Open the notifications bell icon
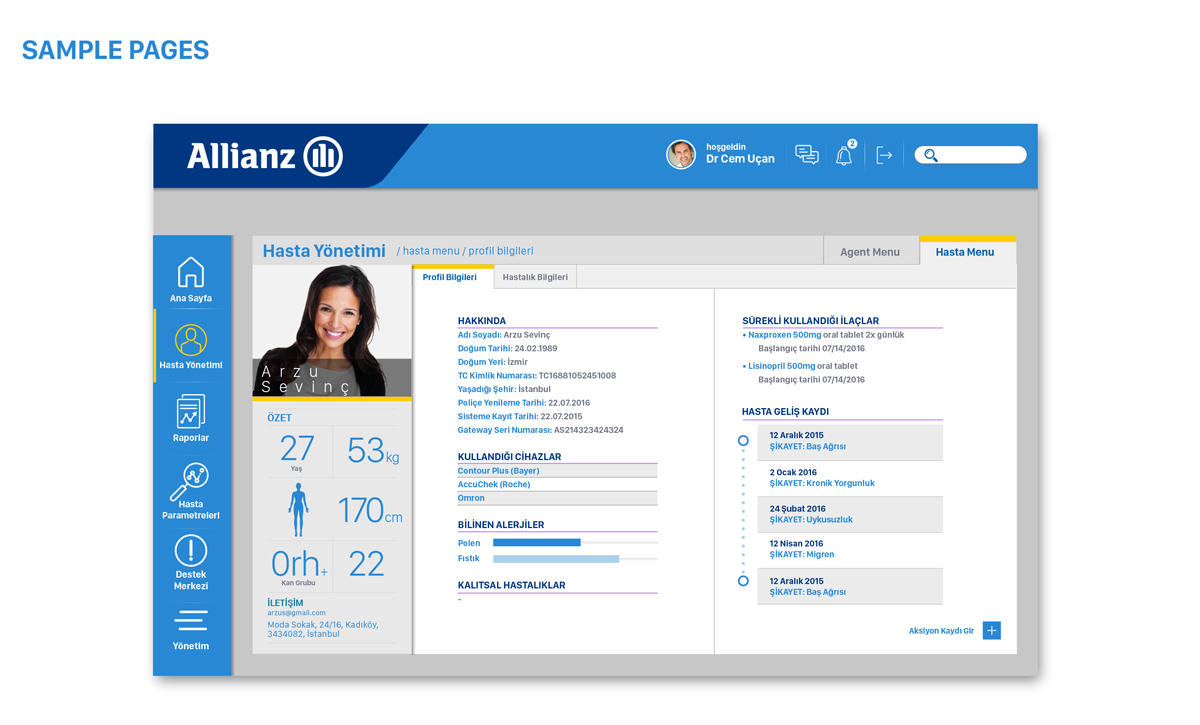 (844, 155)
